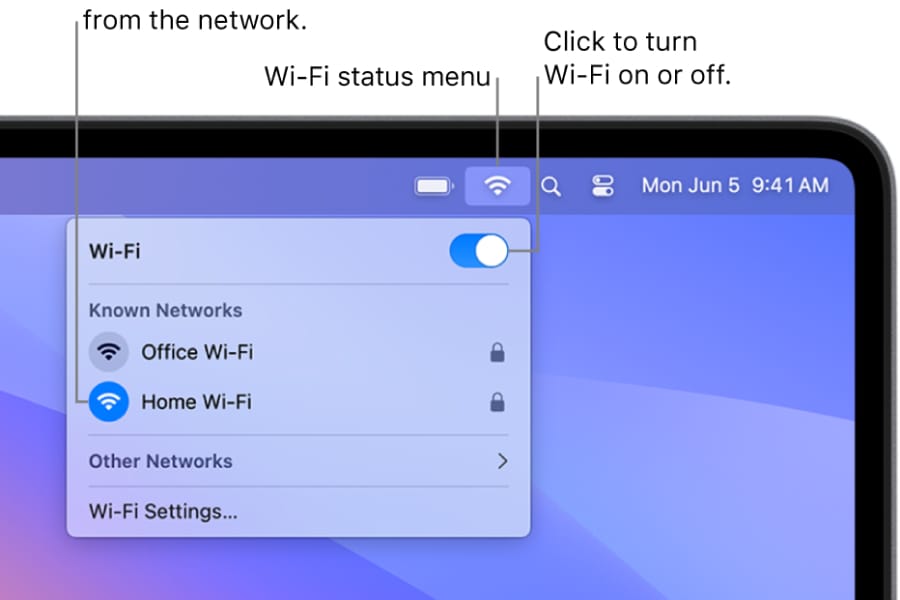This screenshot has width=900, height=600.
Task: Open the Control Center icon
Action: pos(602,186)
